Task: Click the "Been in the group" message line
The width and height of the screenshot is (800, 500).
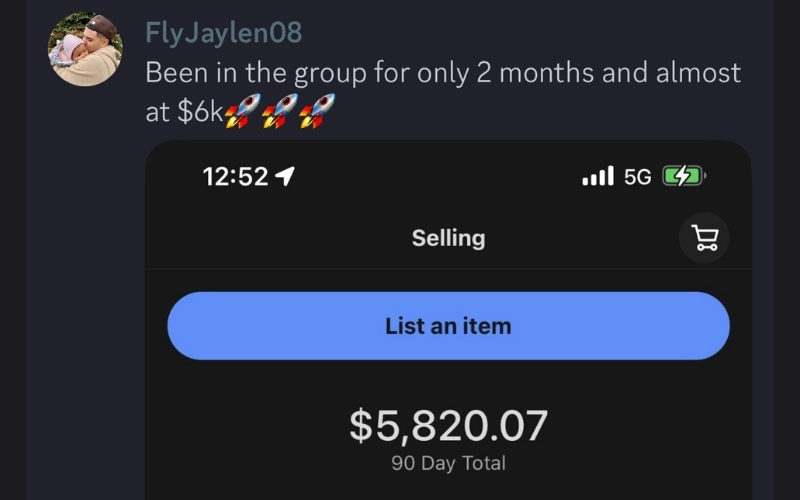Action: tap(443, 73)
